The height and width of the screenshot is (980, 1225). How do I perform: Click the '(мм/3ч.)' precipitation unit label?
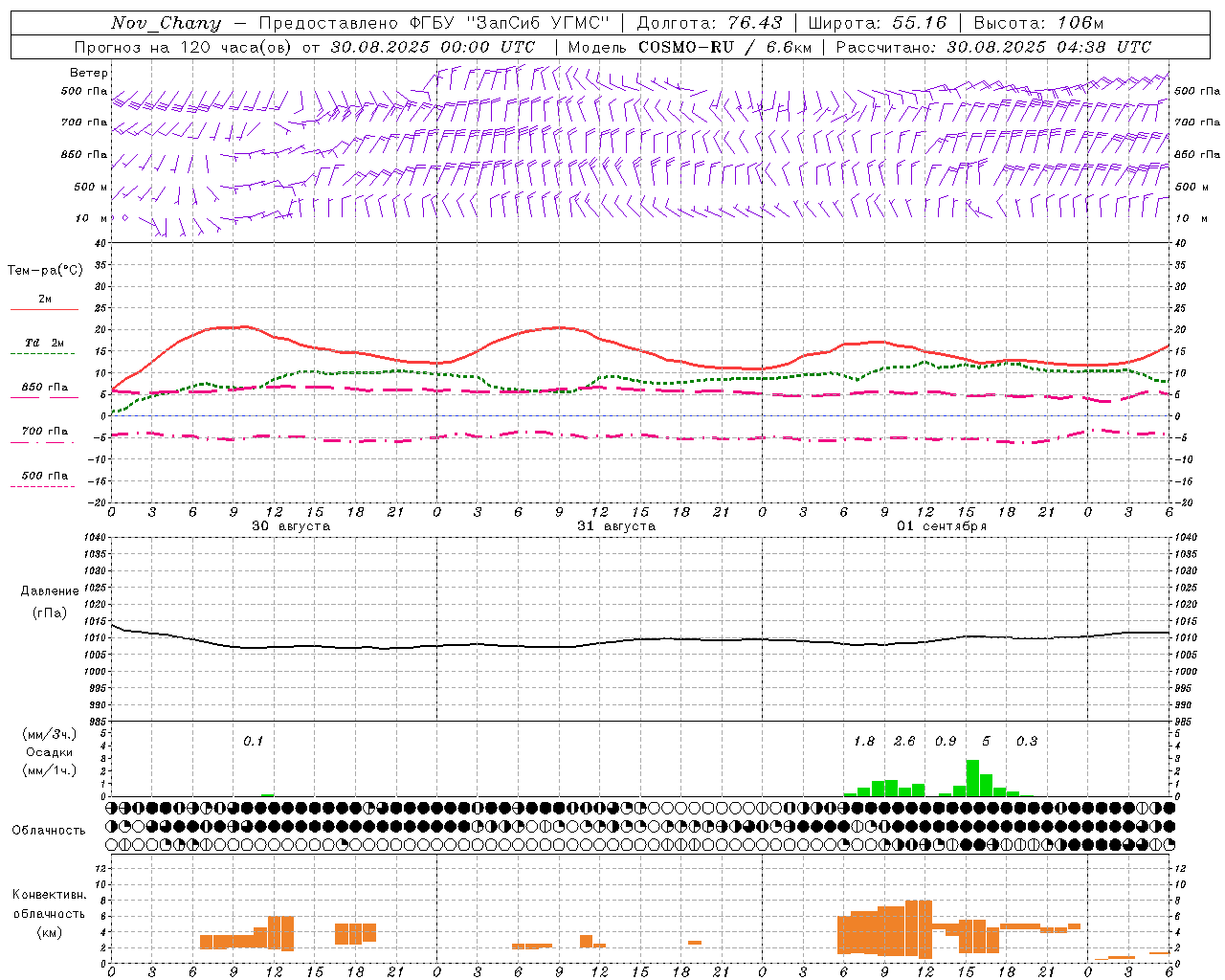tap(49, 734)
